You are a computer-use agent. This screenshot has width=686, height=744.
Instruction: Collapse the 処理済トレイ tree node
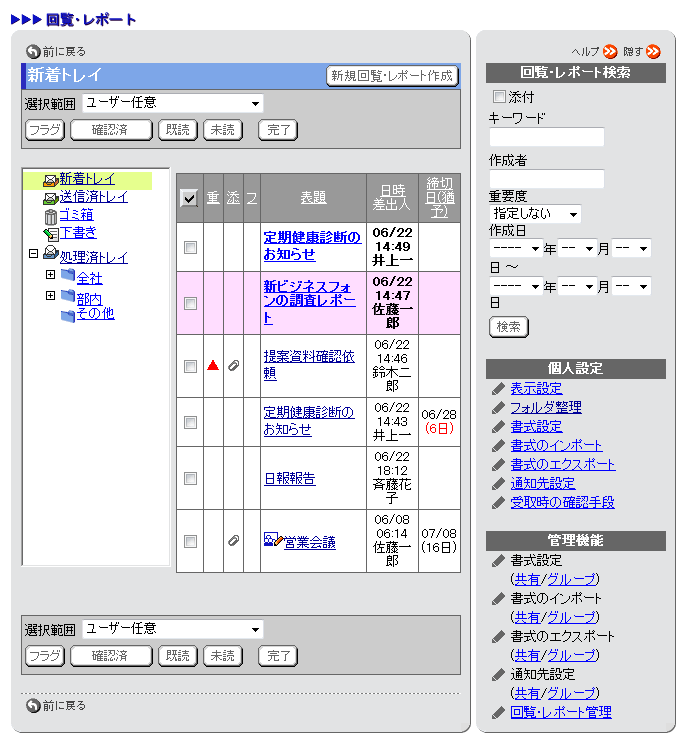(33, 253)
